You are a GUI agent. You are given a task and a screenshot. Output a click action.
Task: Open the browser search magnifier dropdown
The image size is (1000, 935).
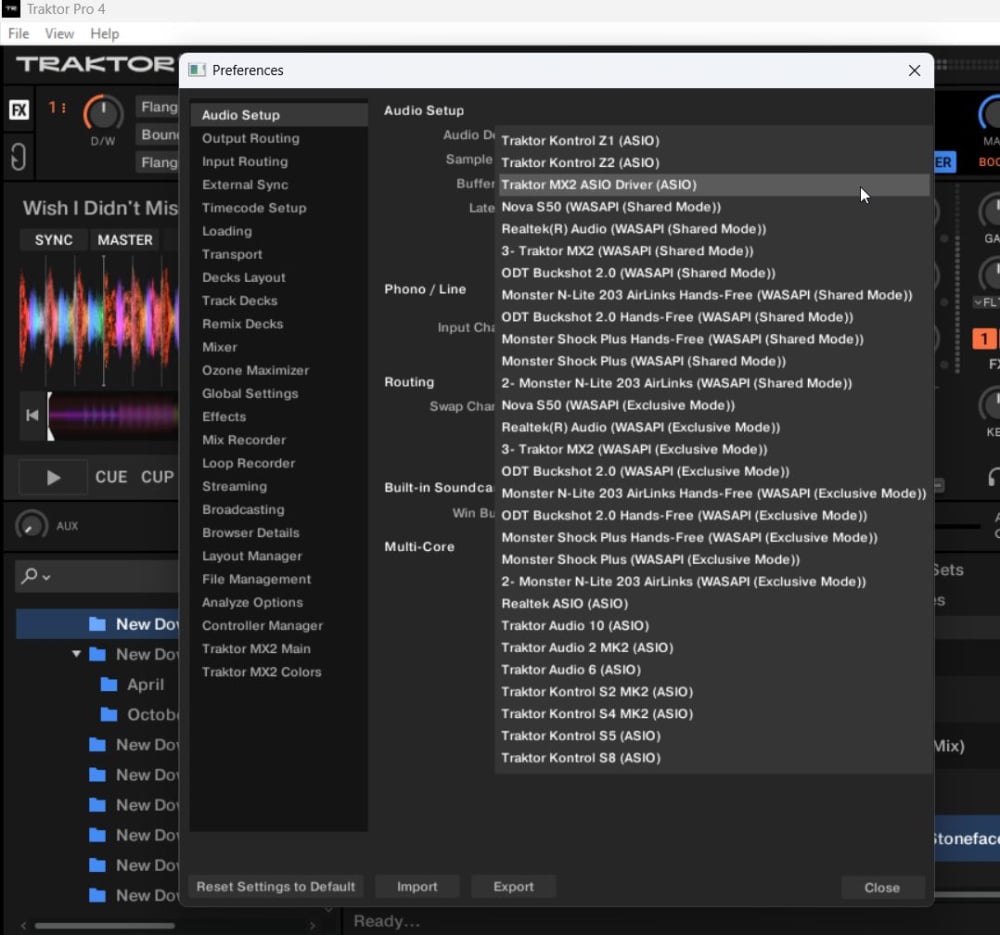click(x=34, y=576)
